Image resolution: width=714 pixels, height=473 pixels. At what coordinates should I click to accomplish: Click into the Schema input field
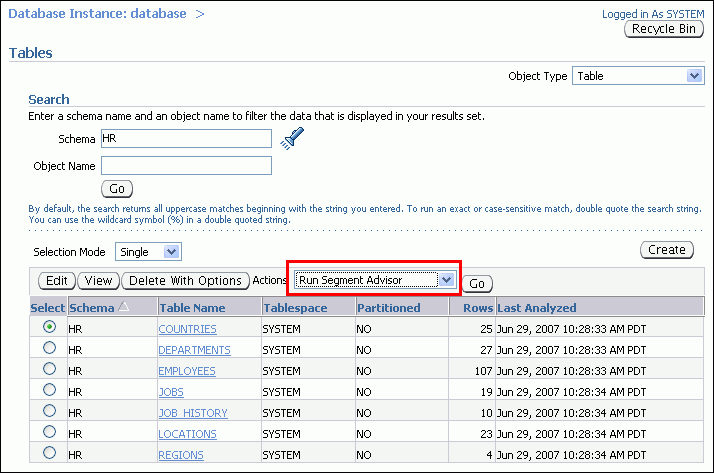click(x=186, y=139)
